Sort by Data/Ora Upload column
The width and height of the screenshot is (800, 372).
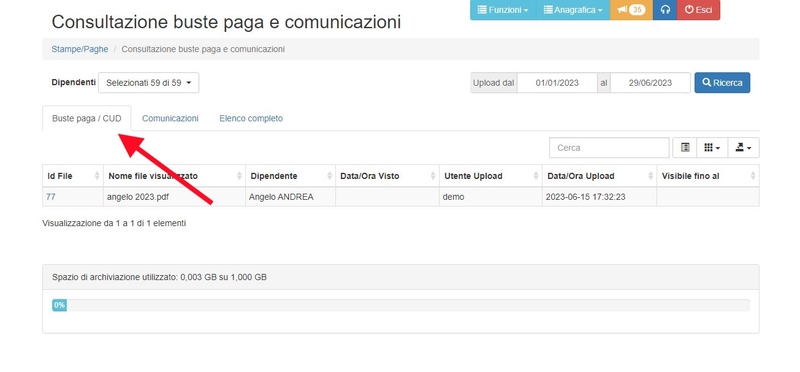(x=599, y=176)
